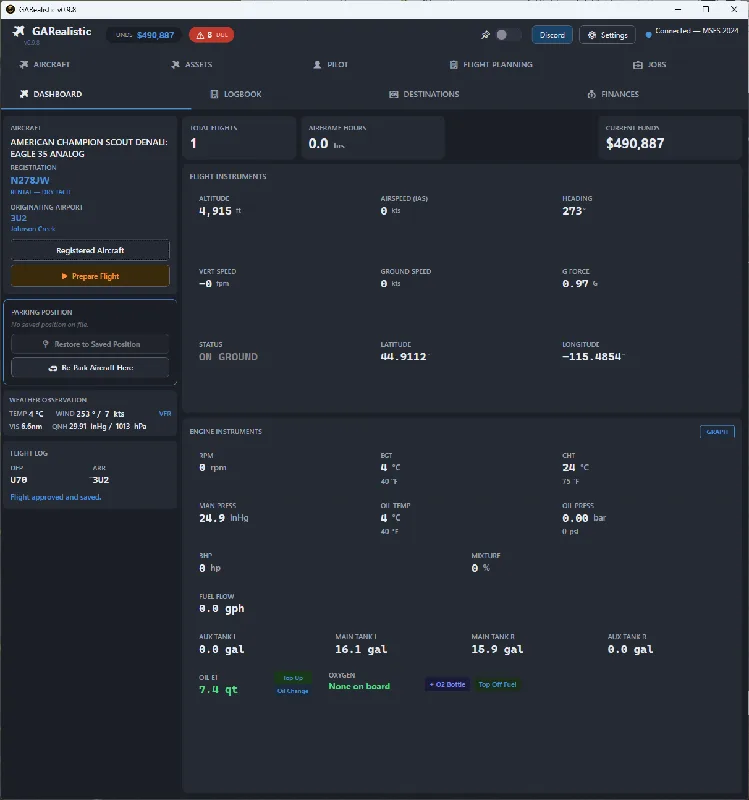Image resolution: width=749 pixels, height=800 pixels.
Task: Click the app icon in the title bar
Action: tap(10, 9)
